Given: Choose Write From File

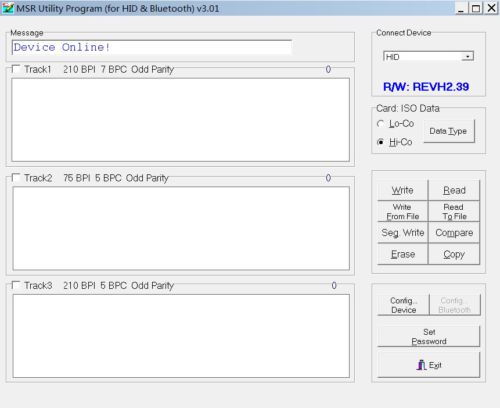Looking at the screenshot, I should [x=403, y=212].
